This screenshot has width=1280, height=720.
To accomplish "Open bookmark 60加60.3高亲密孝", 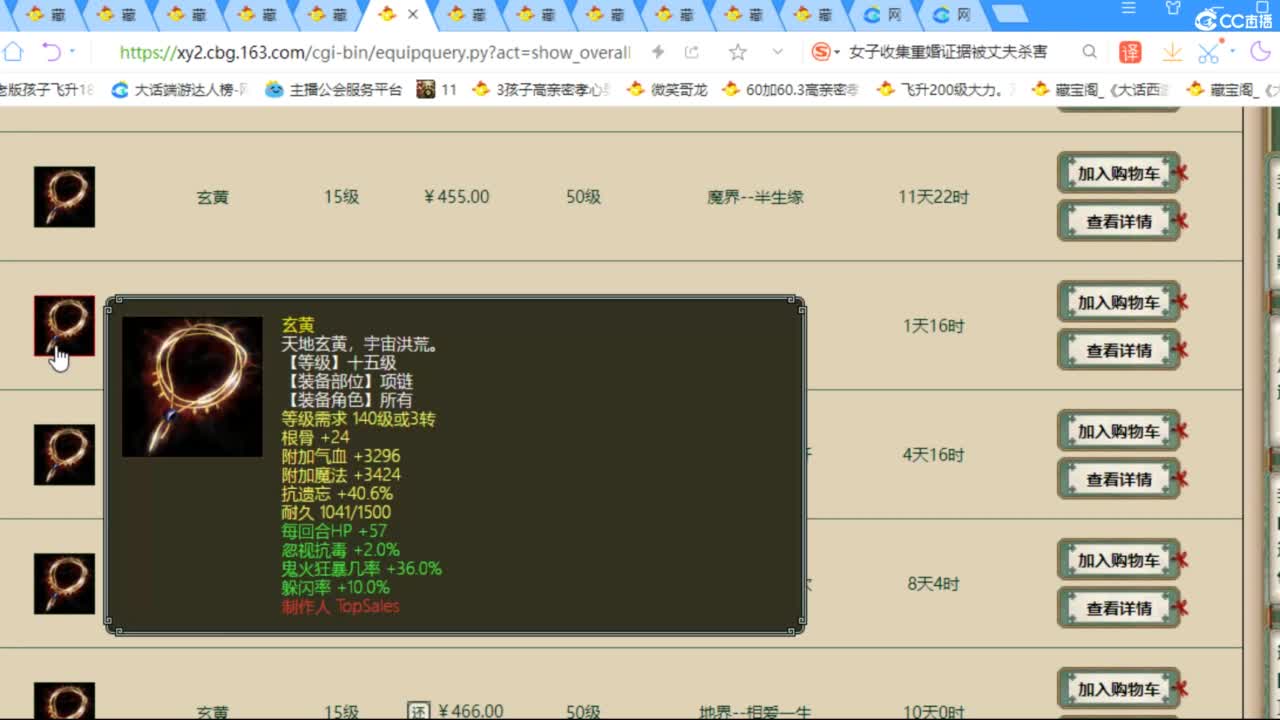I will coord(790,89).
